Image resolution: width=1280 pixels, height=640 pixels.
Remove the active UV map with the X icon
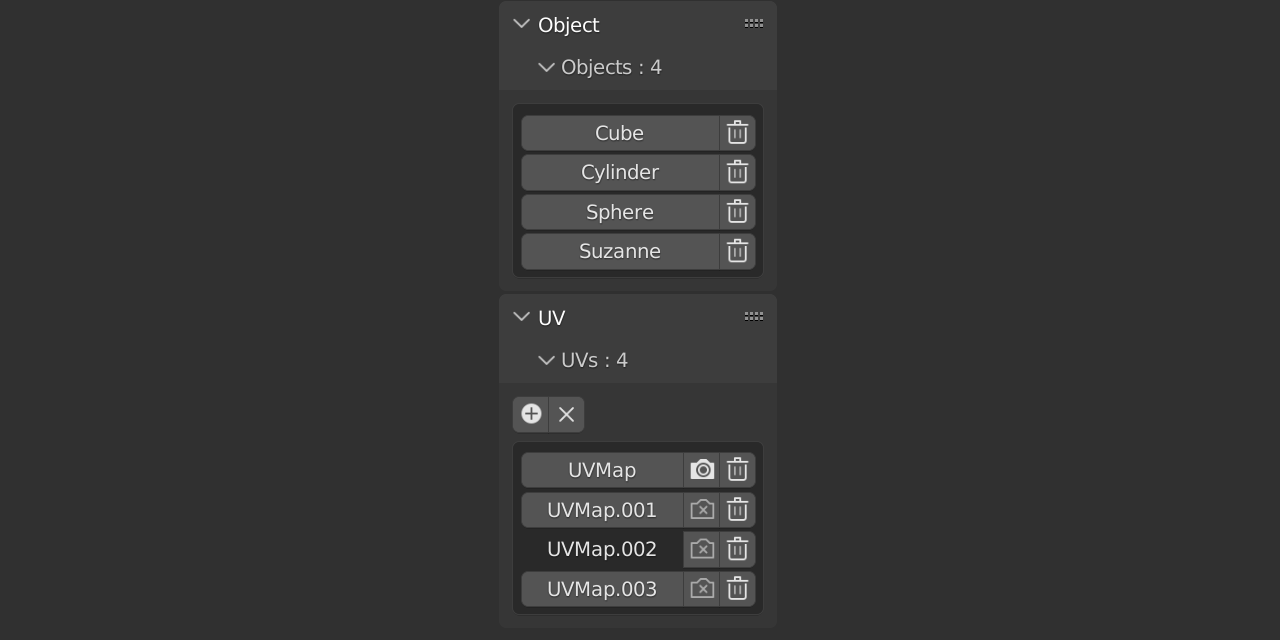pos(566,413)
